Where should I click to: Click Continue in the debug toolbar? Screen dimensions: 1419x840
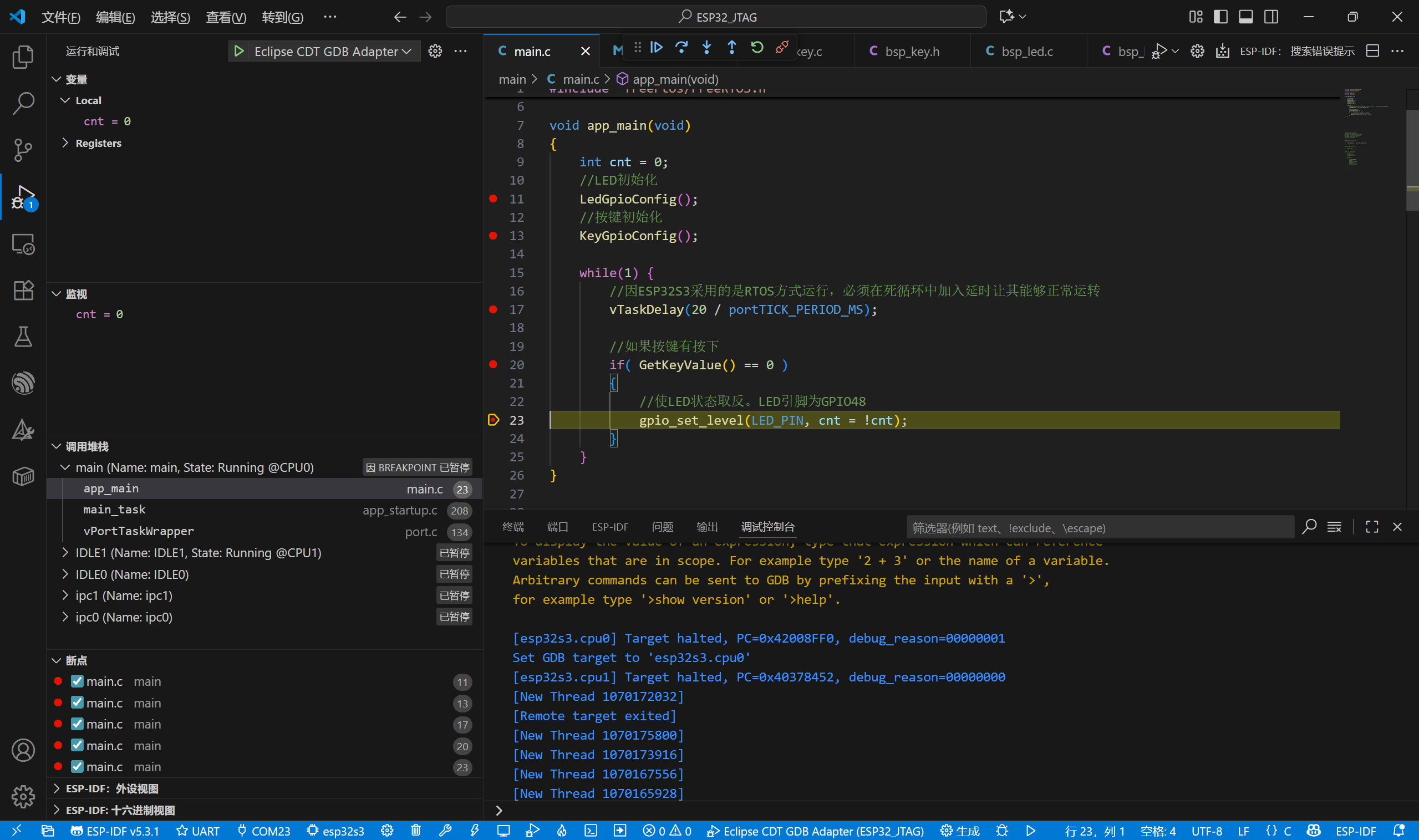point(657,48)
